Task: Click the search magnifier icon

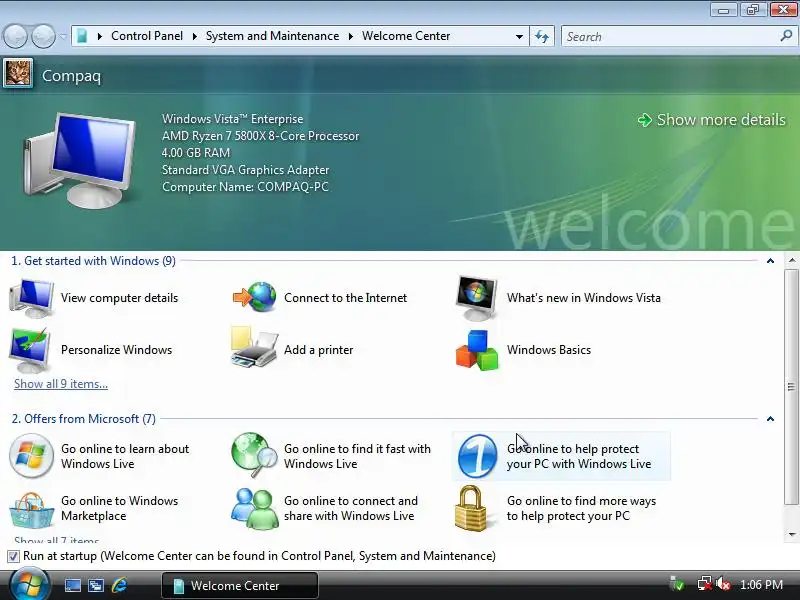Action: pyautogui.click(x=786, y=36)
